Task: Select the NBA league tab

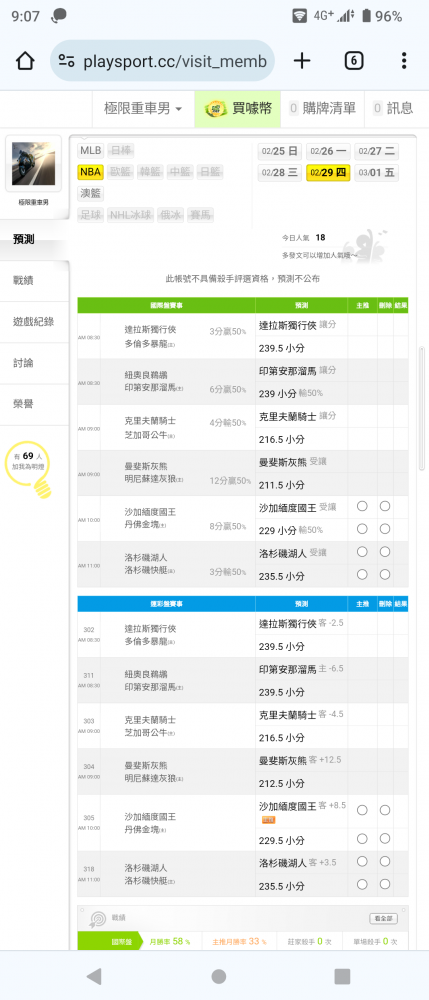Action: point(90,172)
